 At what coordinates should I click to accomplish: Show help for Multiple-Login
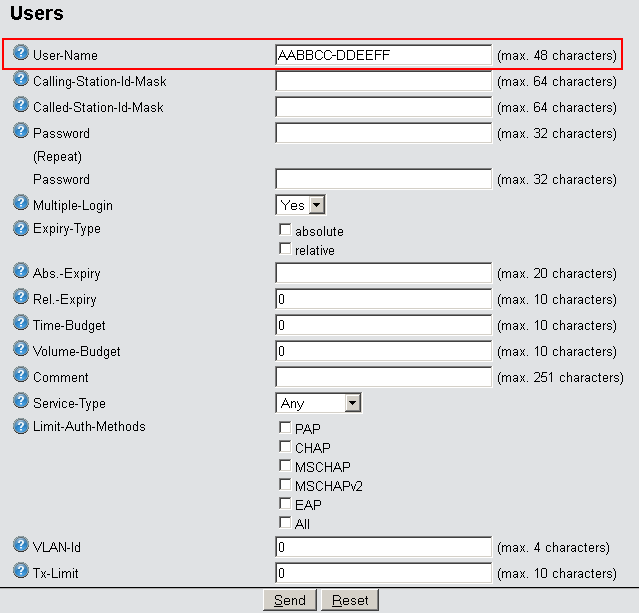tap(21, 202)
